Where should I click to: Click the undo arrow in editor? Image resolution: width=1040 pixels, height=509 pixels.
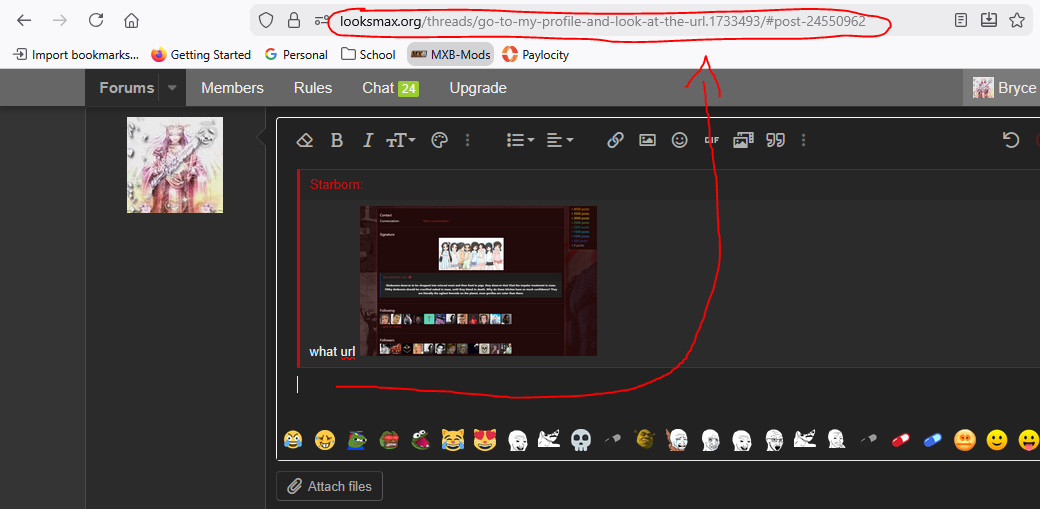pyautogui.click(x=1011, y=141)
